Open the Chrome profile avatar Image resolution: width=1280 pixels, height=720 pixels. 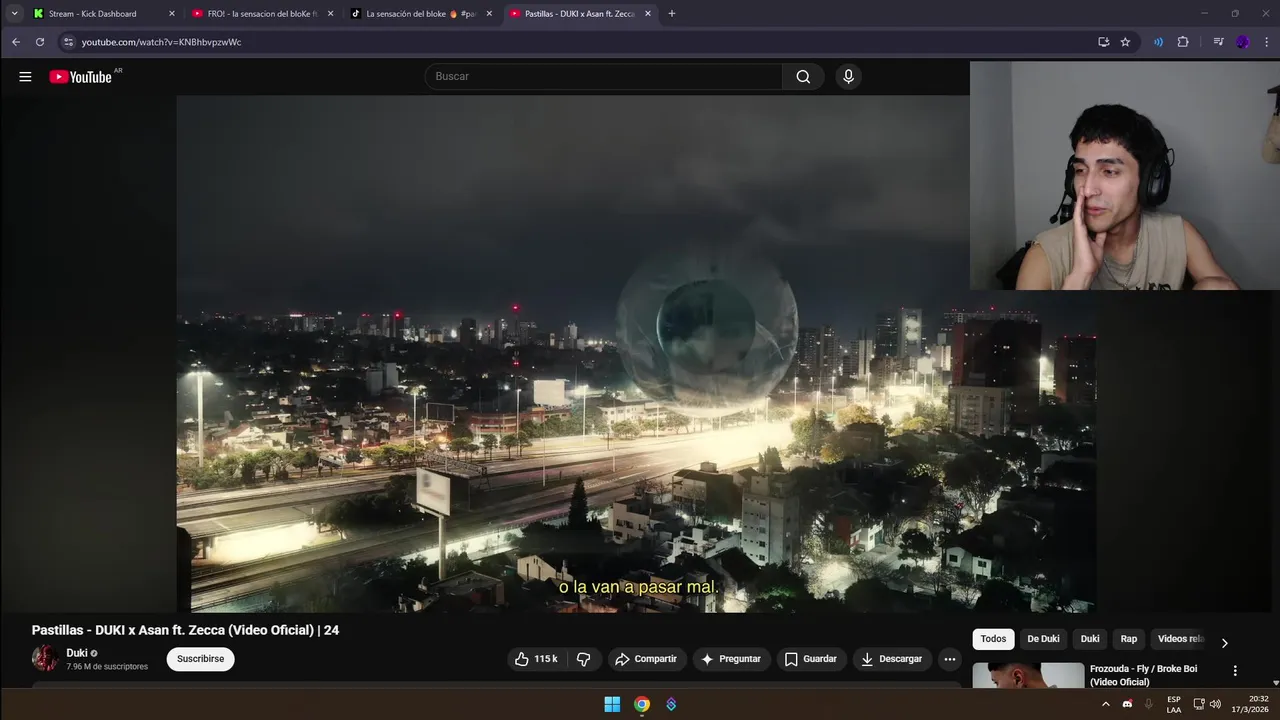coord(1243,42)
